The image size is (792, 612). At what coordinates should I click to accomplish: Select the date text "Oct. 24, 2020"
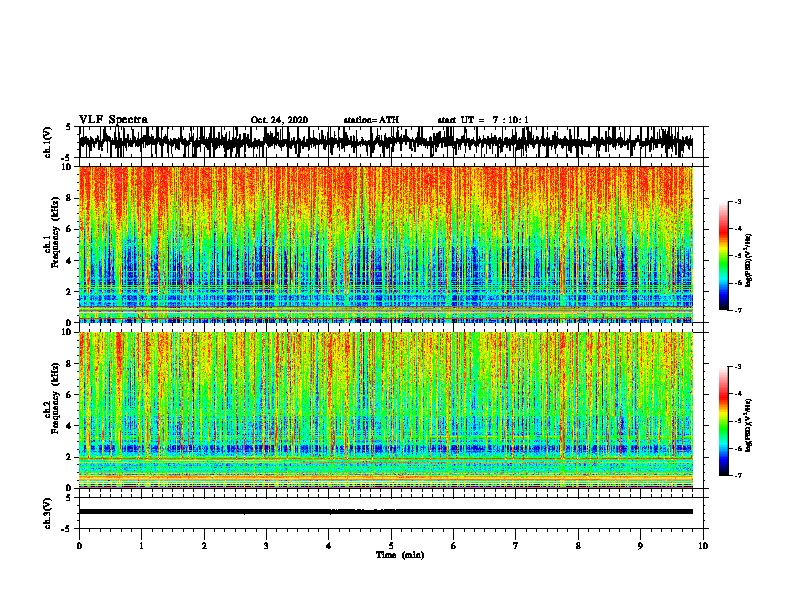coord(279,120)
